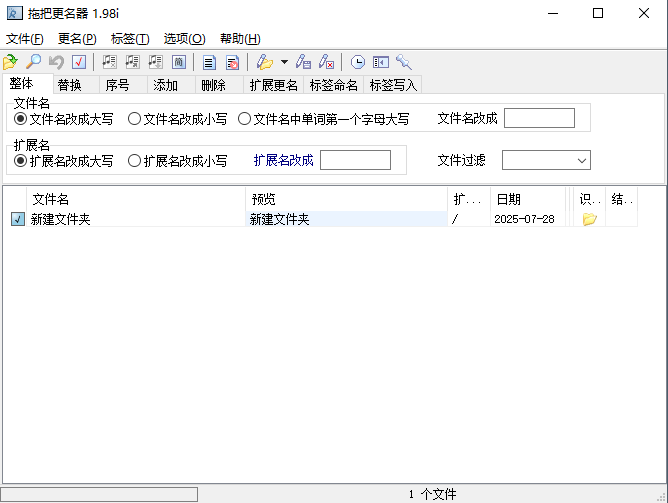This screenshot has height=503, width=668.
Task: Uncheck the 新建文件夹 row checkbox
Action: click(x=17, y=219)
